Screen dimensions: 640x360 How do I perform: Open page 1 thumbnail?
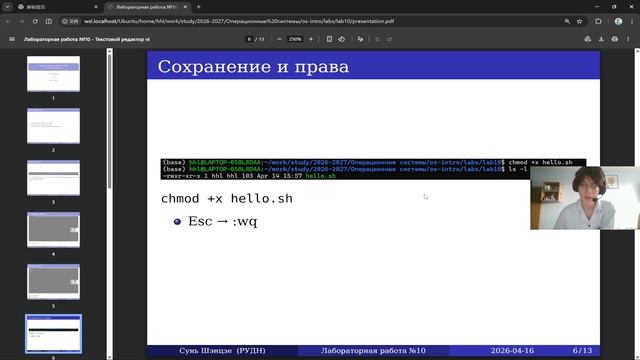point(53,74)
